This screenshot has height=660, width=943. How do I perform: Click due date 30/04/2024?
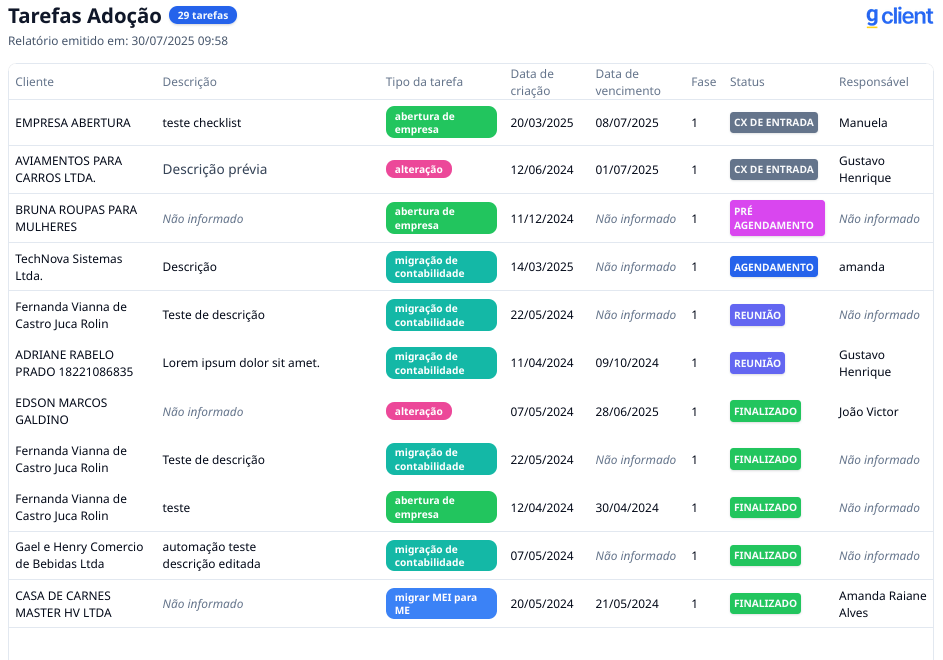[x=627, y=508]
